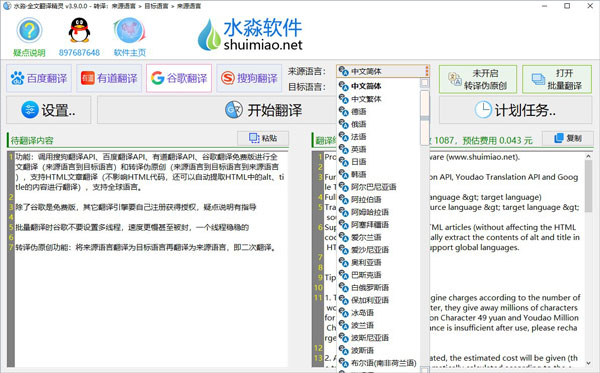Select 冰岛语 from the language list
This screenshot has height=373, width=600.
pyautogui.click(x=378, y=313)
